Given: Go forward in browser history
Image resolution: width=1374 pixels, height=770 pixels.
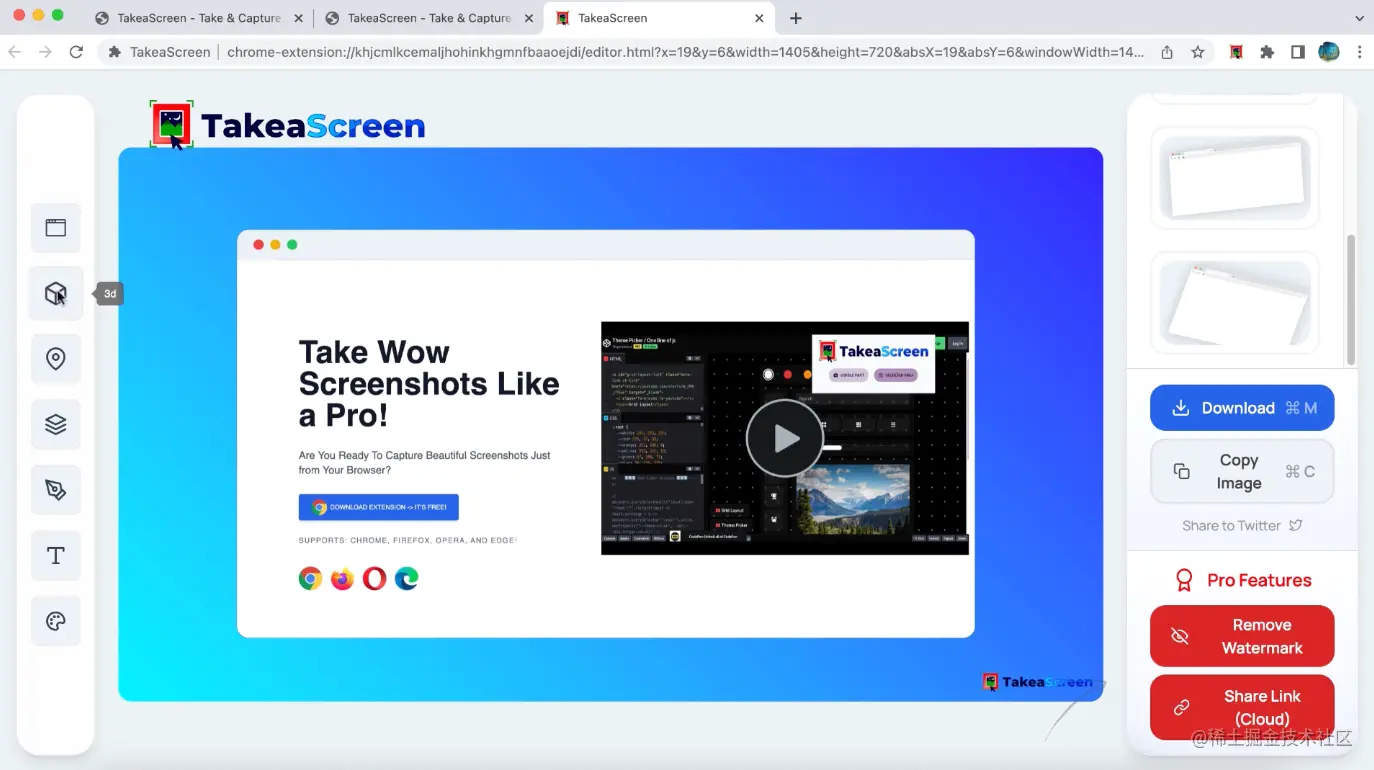Looking at the screenshot, I should [x=45, y=52].
